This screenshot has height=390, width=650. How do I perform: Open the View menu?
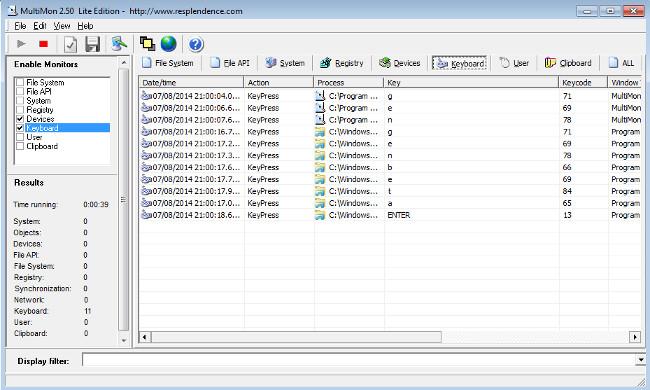pos(62,26)
